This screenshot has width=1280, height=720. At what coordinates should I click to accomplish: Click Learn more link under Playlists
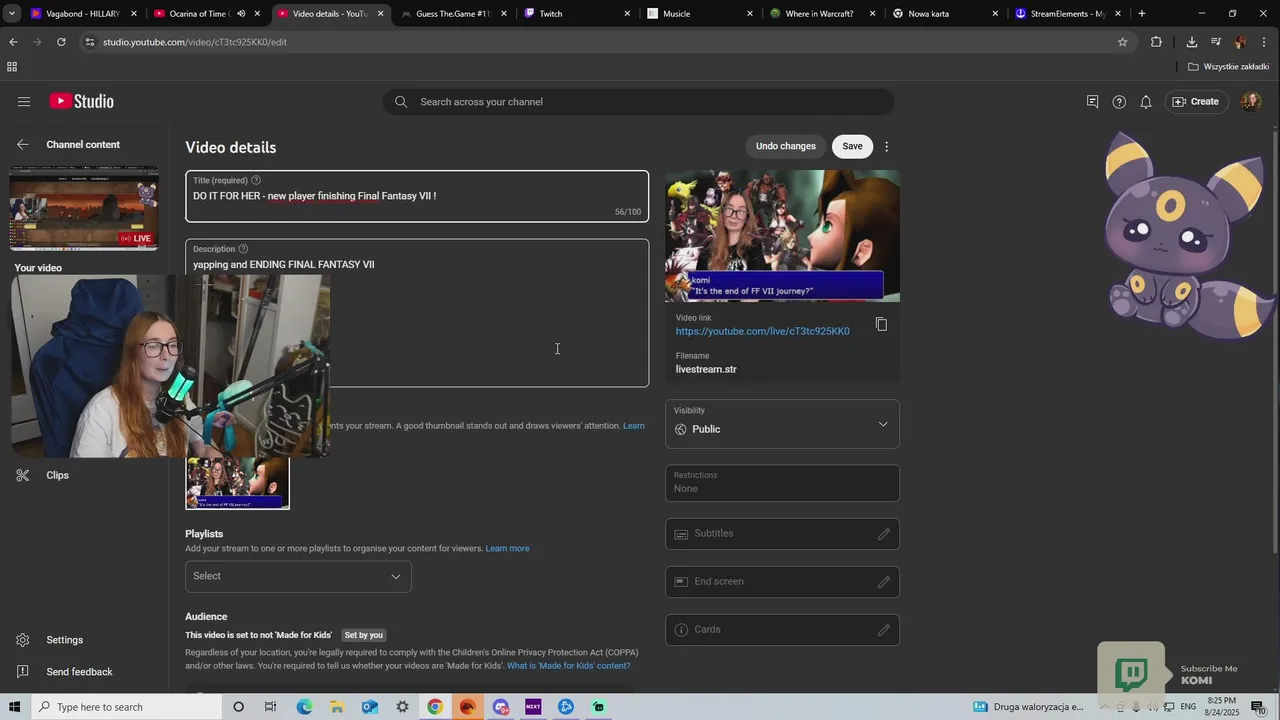click(x=507, y=548)
